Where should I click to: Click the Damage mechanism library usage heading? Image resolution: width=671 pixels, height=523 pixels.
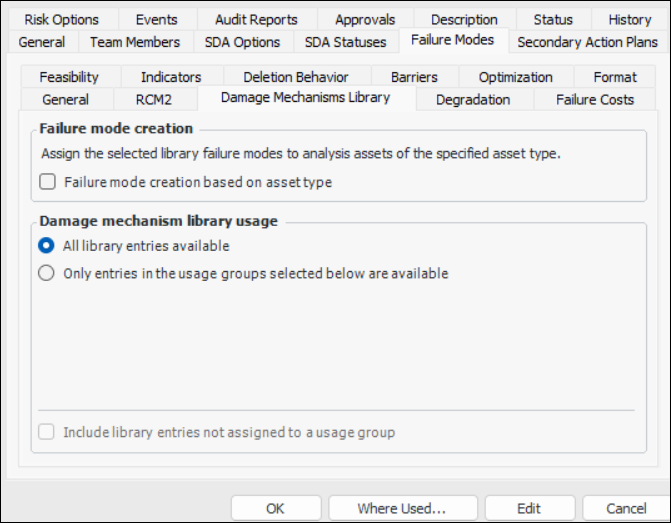(x=158, y=221)
